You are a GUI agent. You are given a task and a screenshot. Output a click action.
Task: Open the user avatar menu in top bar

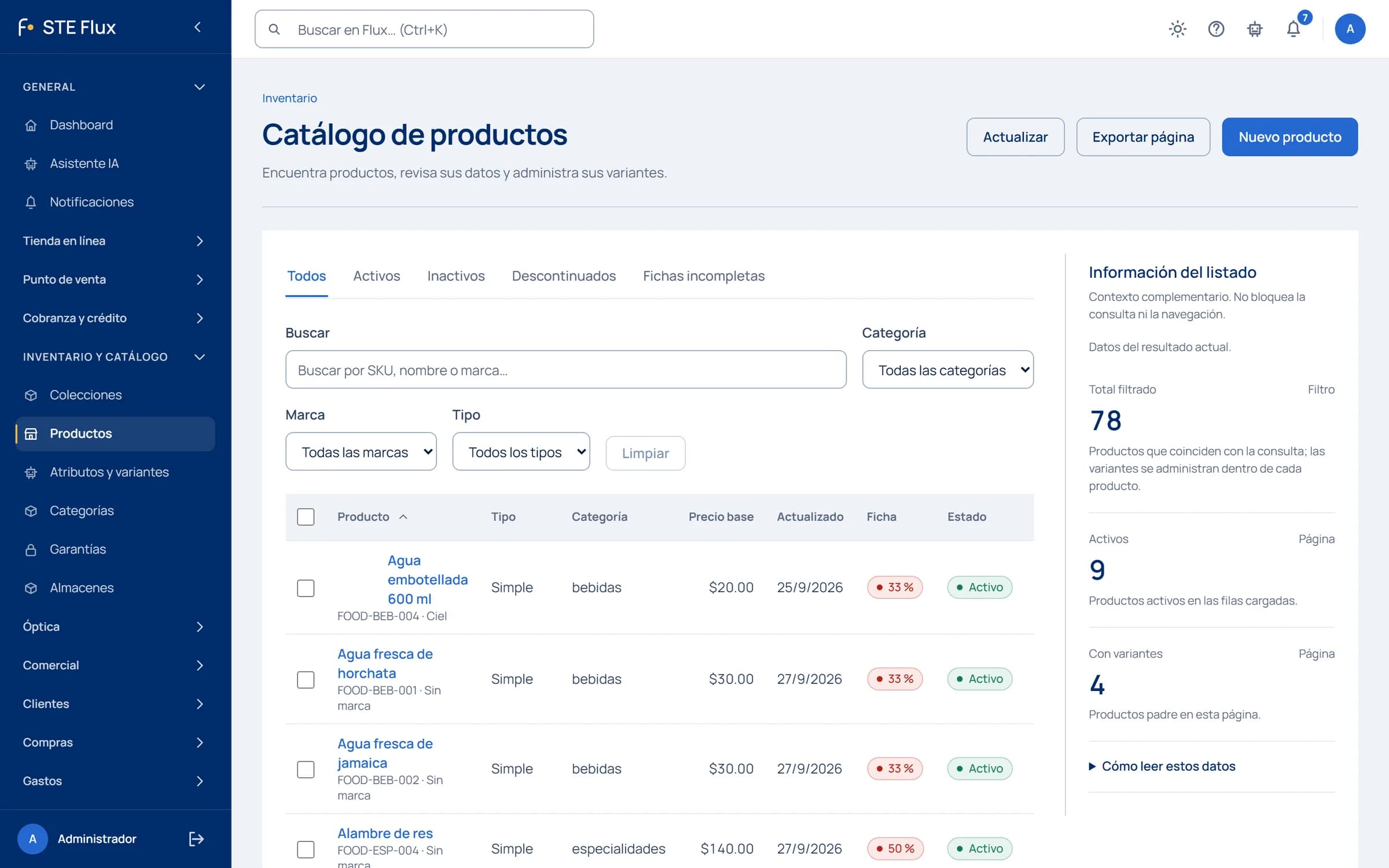pos(1350,29)
